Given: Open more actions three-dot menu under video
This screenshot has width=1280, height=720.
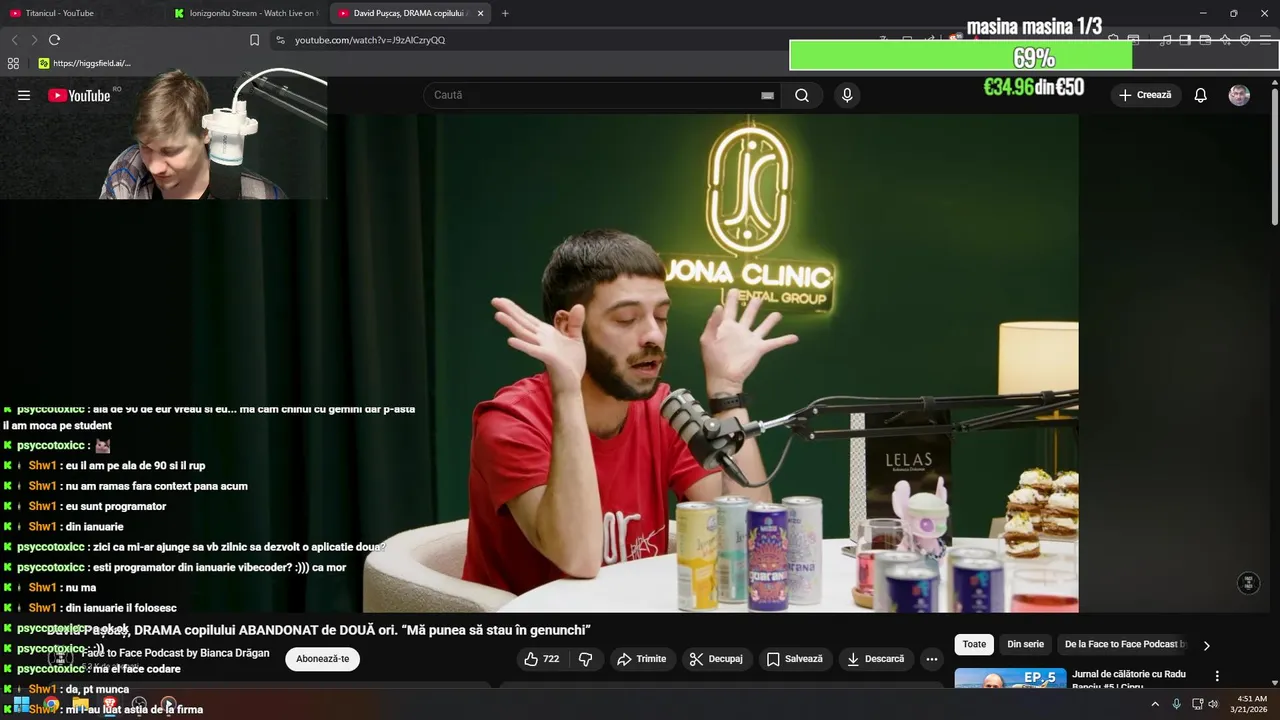Looking at the screenshot, I should (x=931, y=659).
